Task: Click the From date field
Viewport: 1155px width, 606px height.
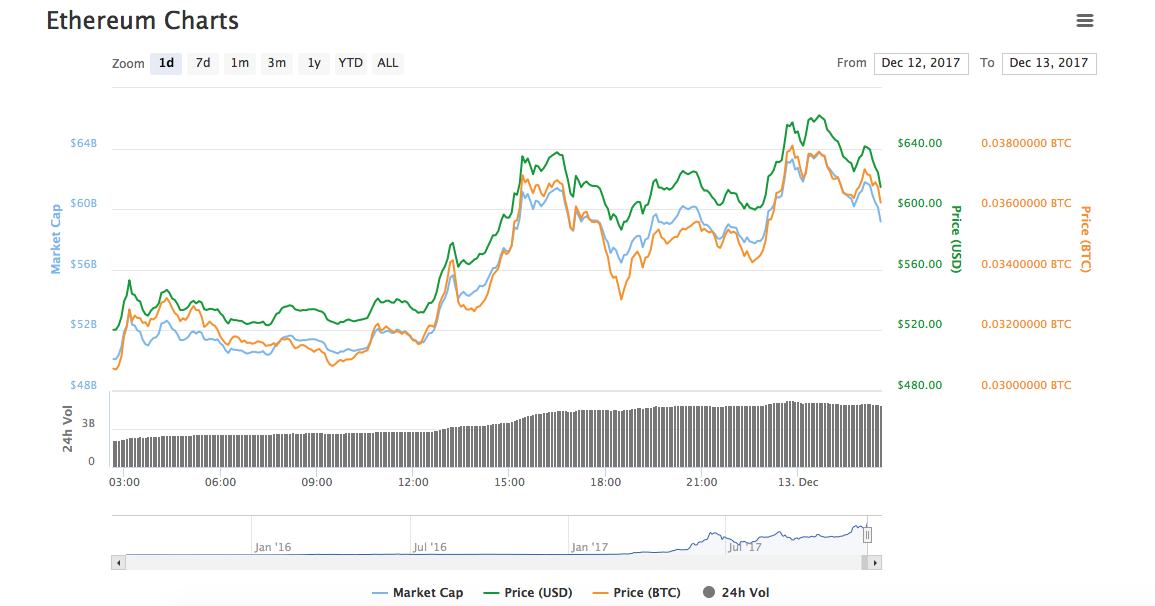Action: click(920, 63)
